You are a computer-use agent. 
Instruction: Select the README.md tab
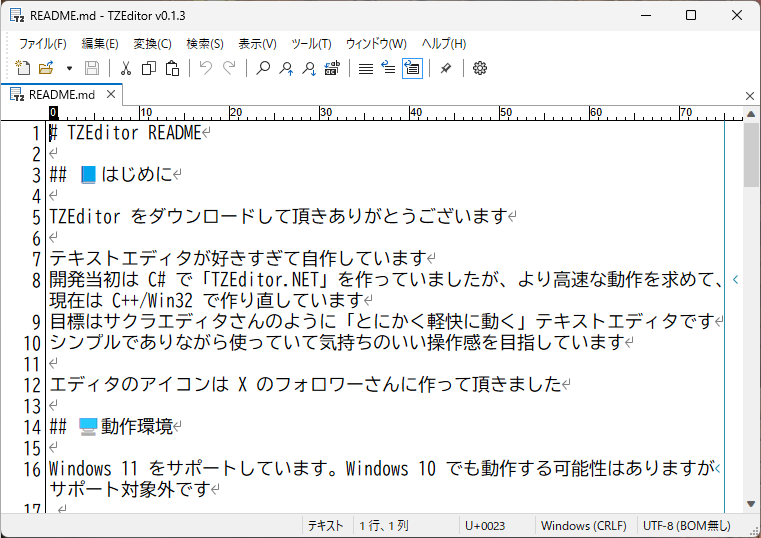point(60,95)
